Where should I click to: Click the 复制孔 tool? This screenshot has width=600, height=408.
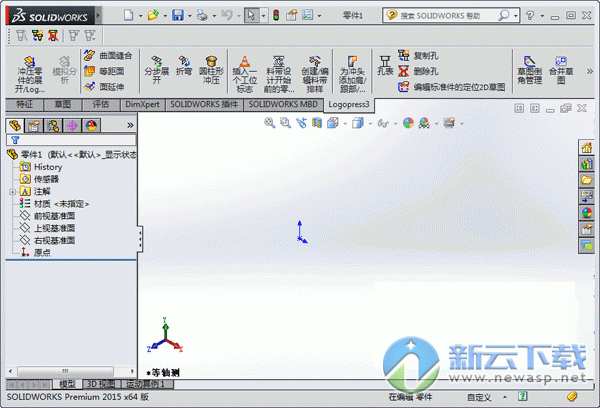pos(418,55)
